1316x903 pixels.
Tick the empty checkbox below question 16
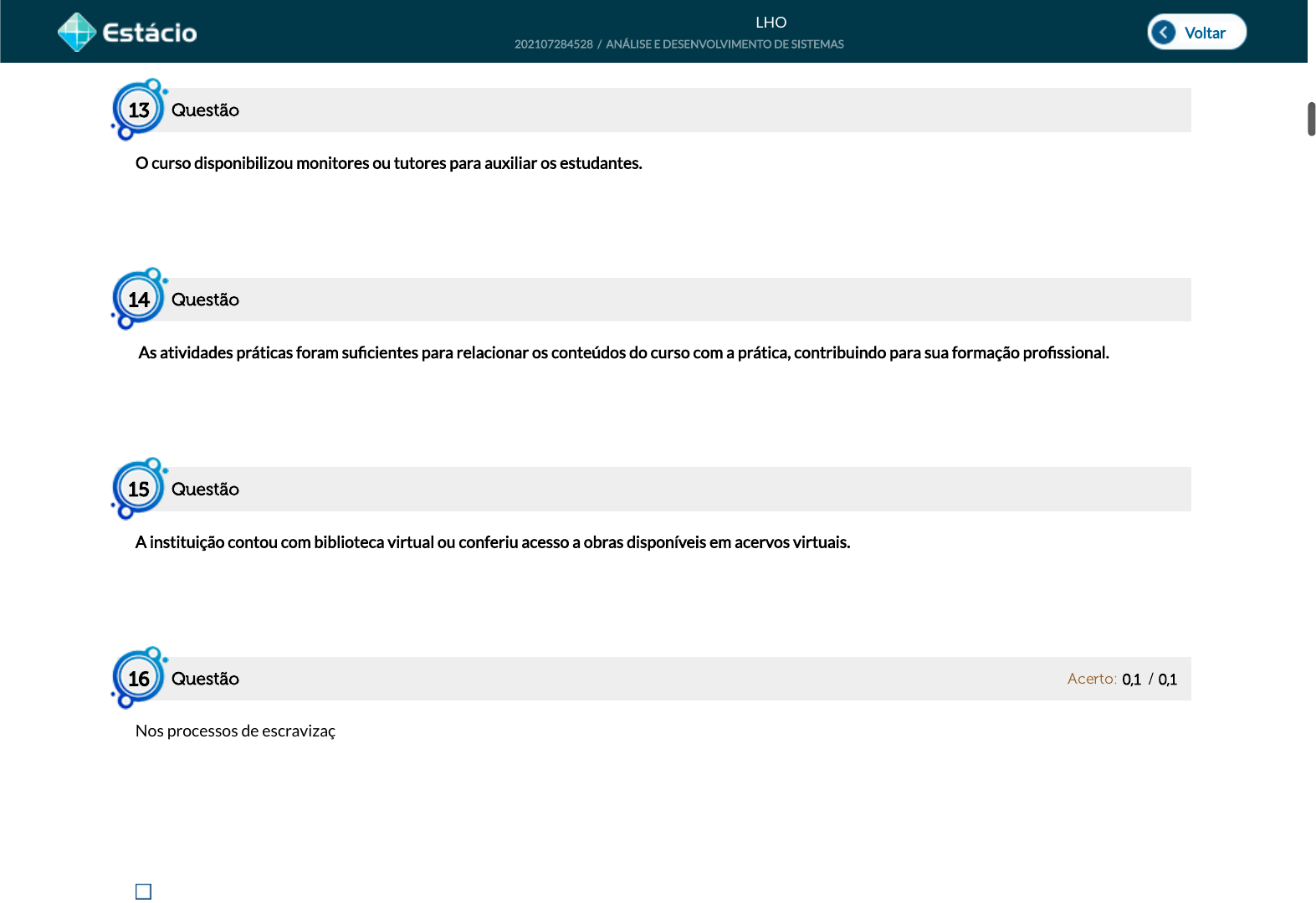(x=144, y=891)
